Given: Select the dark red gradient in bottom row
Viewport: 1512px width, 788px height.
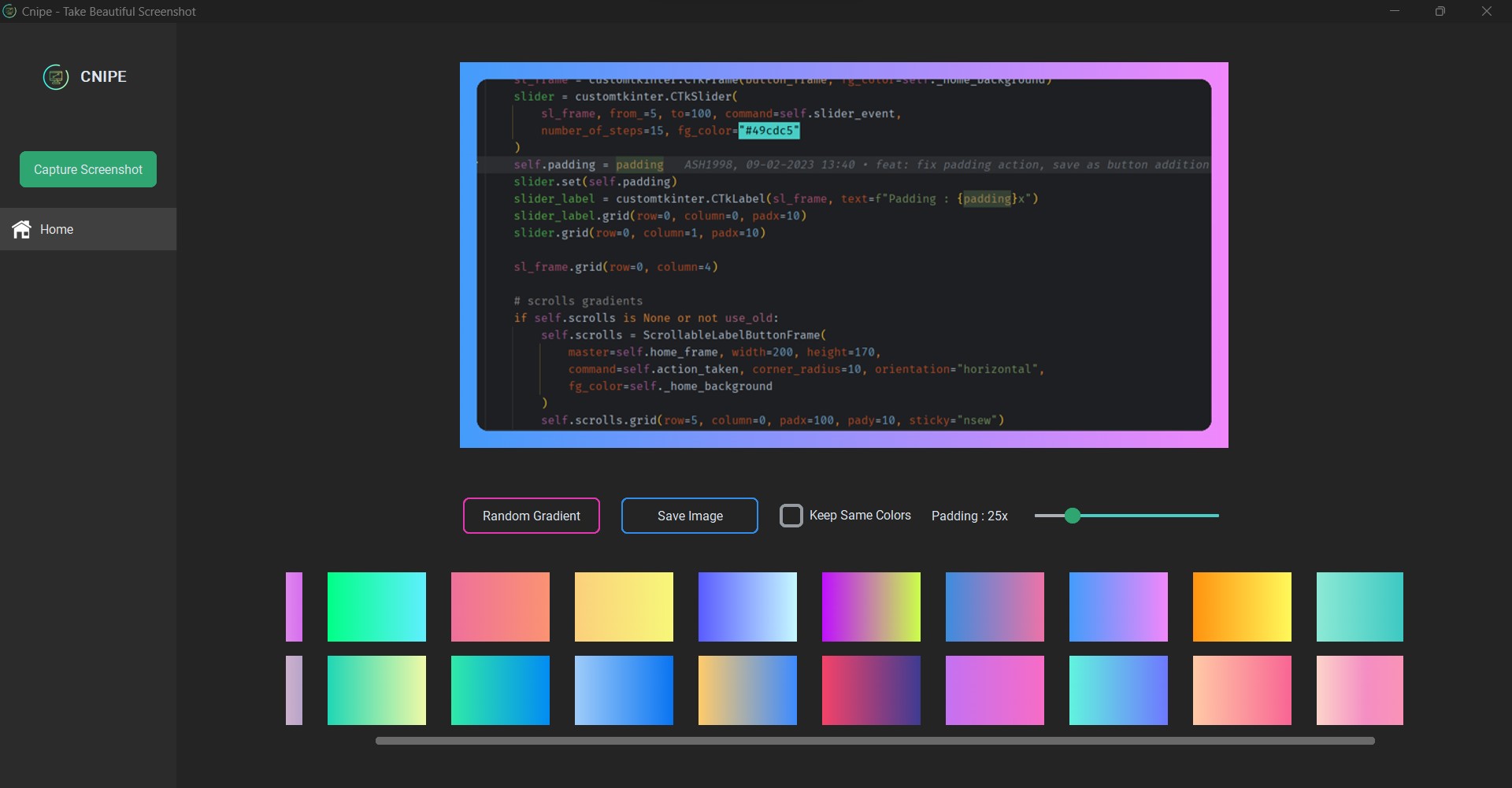Looking at the screenshot, I should click(871, 690).
